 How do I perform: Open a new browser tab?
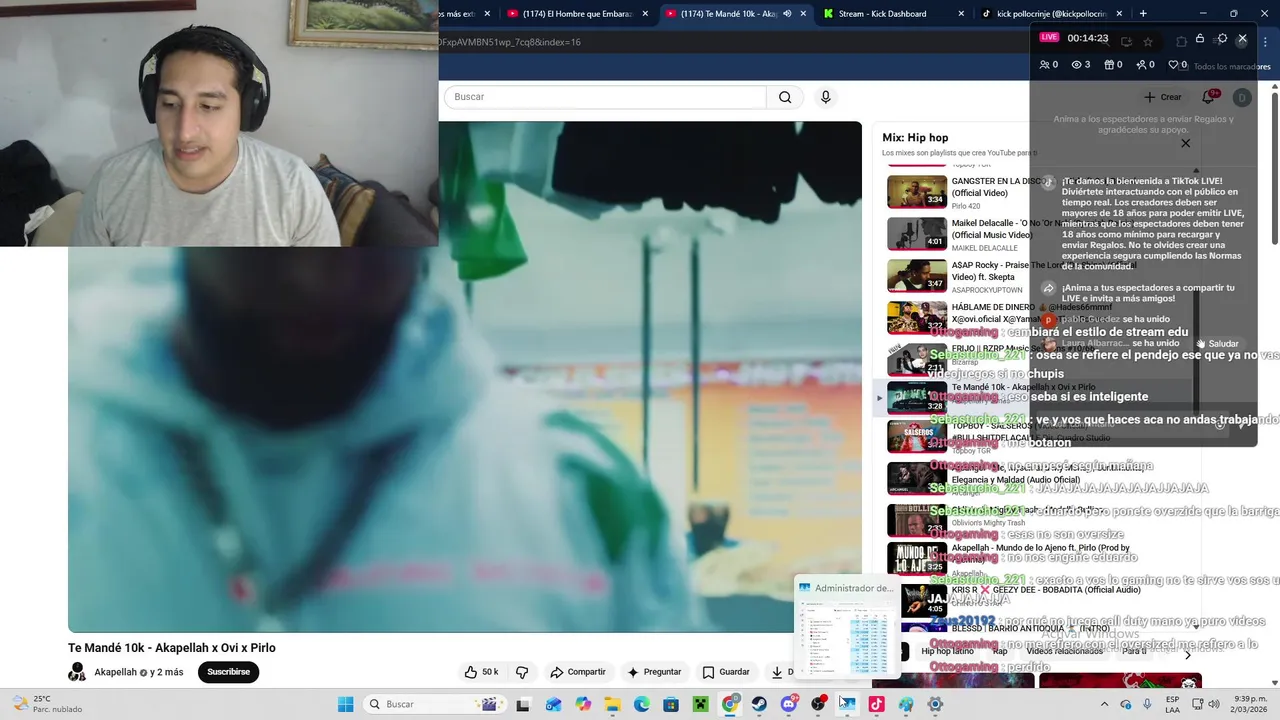(1143, 14)
